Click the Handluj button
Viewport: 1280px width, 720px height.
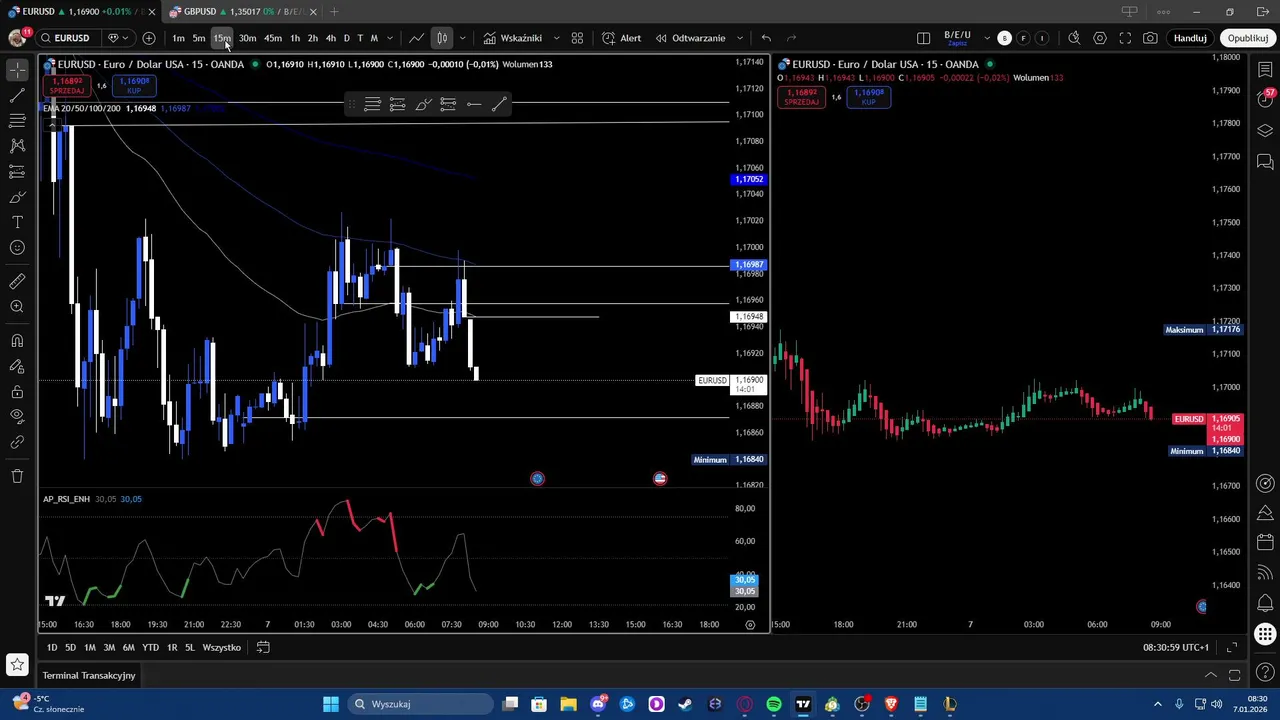click(1190, 38)
